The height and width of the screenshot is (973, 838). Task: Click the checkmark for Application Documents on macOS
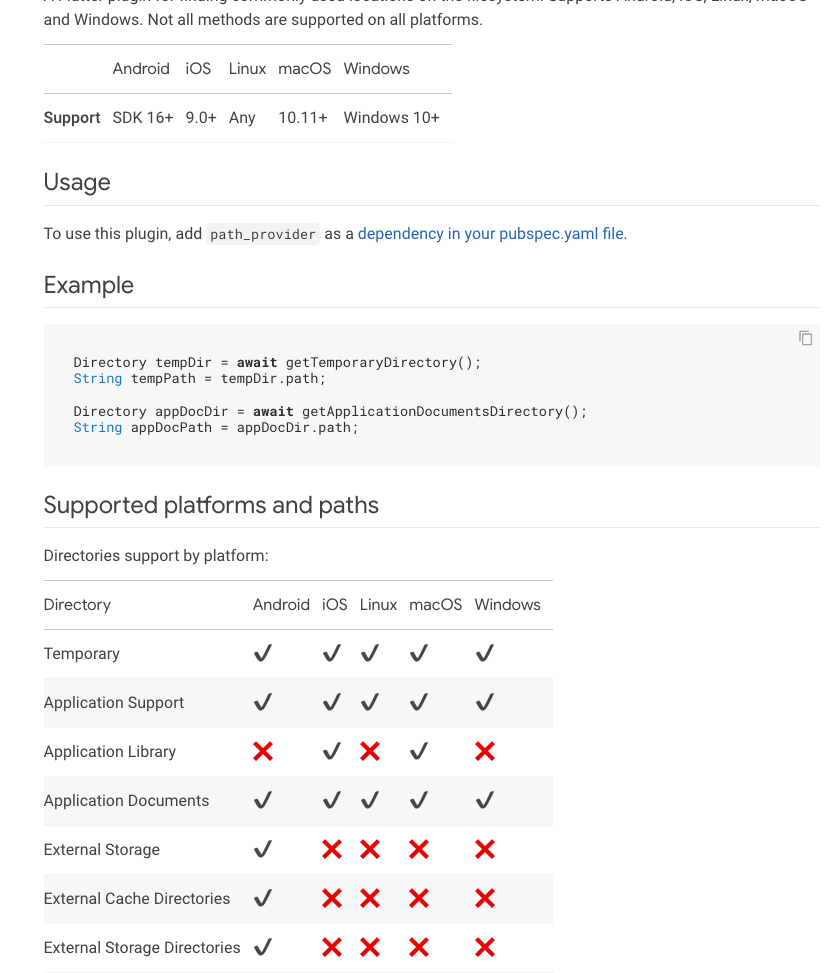tap(419, 800)
